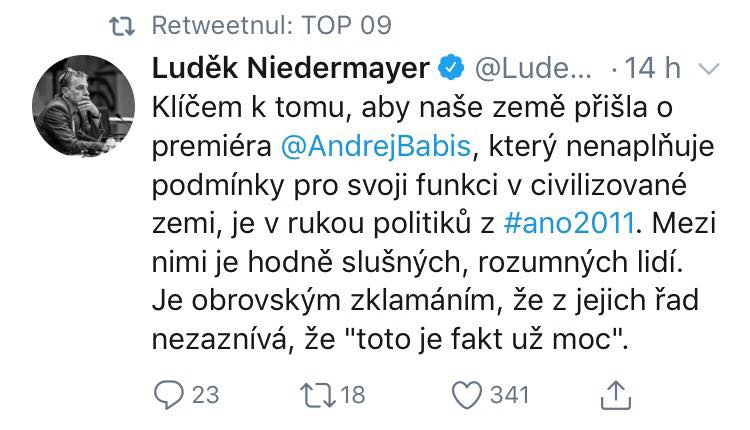Click the retweet arrows icon beside Retweetnul

pos(122,26)
